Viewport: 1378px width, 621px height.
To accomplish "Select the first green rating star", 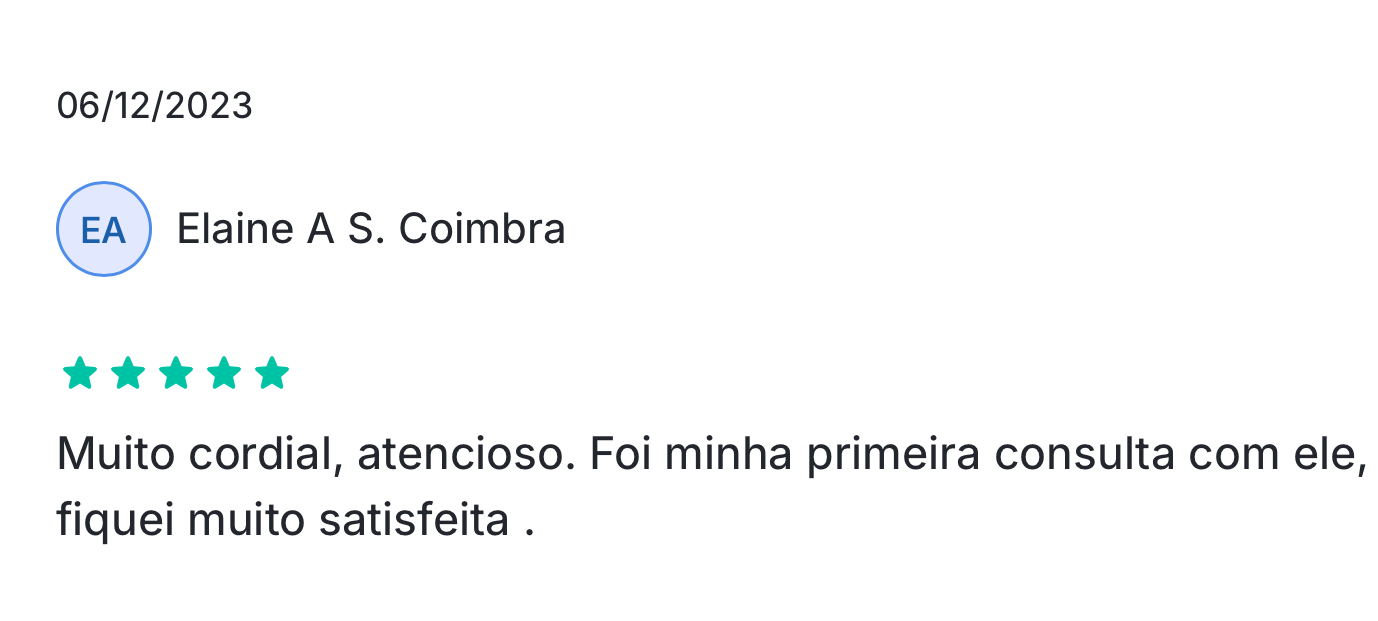I will click(80, 374).
